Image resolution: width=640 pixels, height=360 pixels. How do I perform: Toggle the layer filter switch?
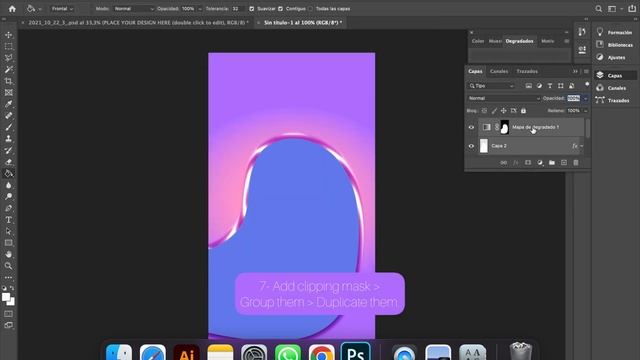587,84
